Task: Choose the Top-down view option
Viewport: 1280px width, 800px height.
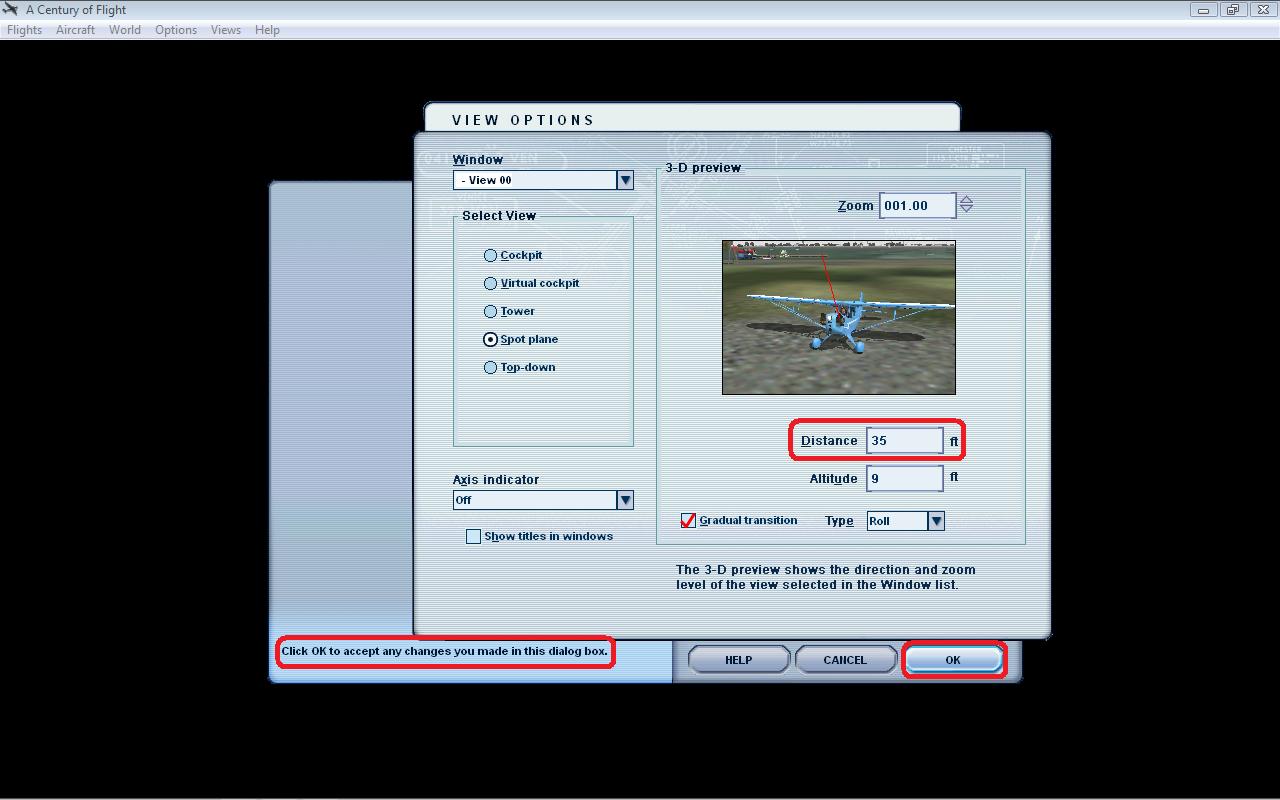Action: (490, 368)
